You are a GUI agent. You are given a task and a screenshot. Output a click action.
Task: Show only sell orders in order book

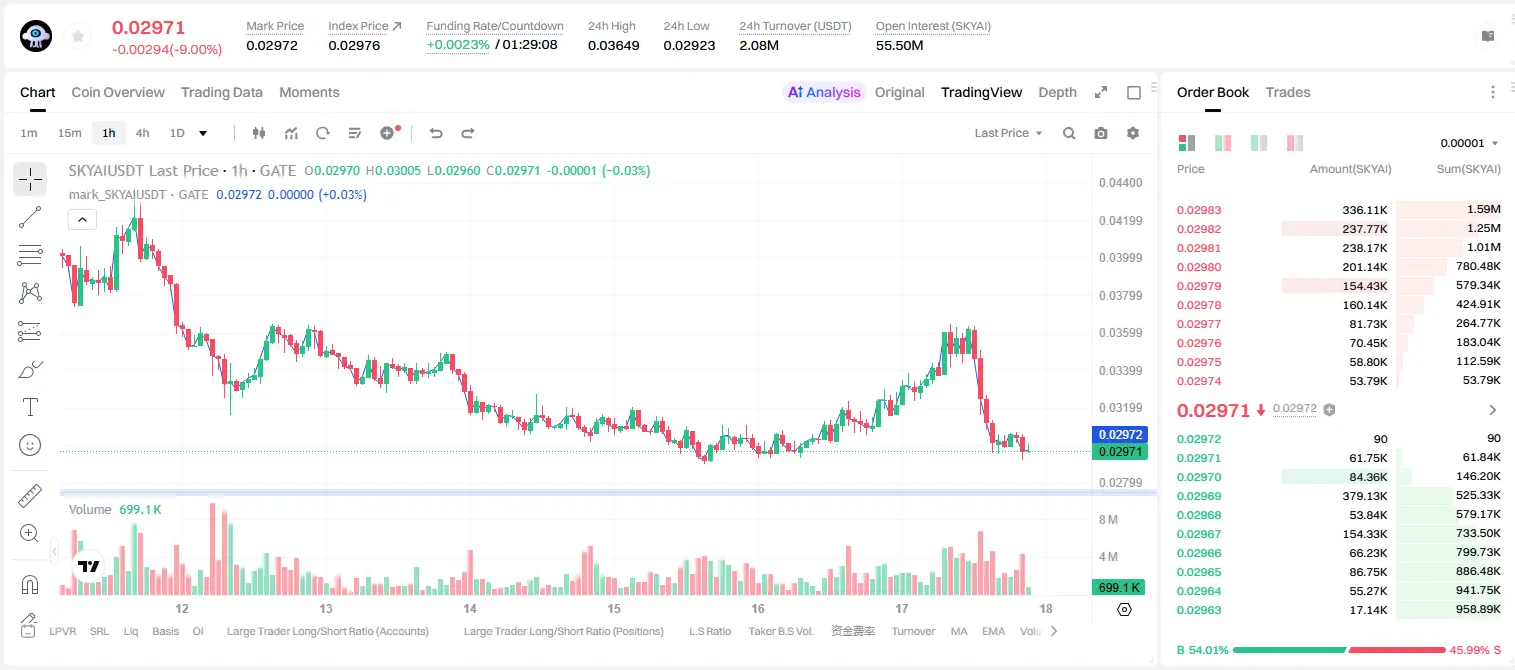(x=1295, y=143)
